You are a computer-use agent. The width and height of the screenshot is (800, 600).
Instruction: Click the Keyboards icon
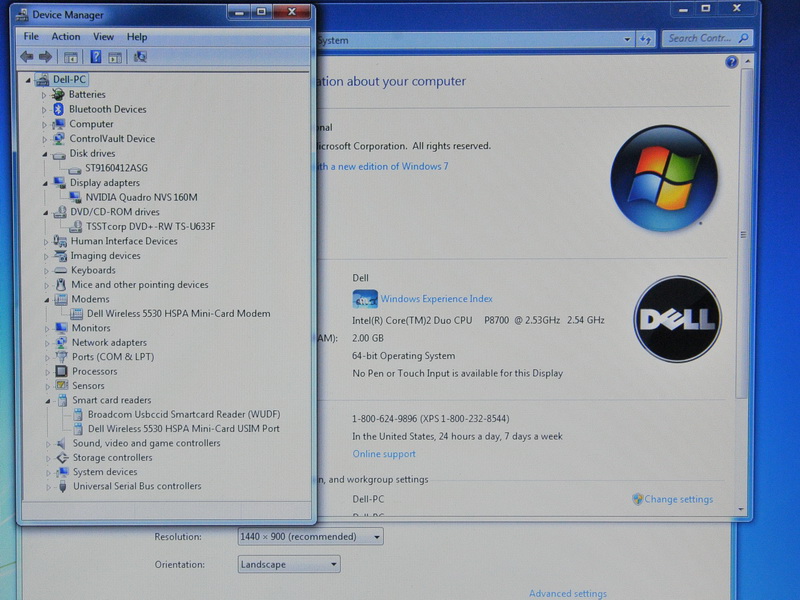tap(60, 270)
